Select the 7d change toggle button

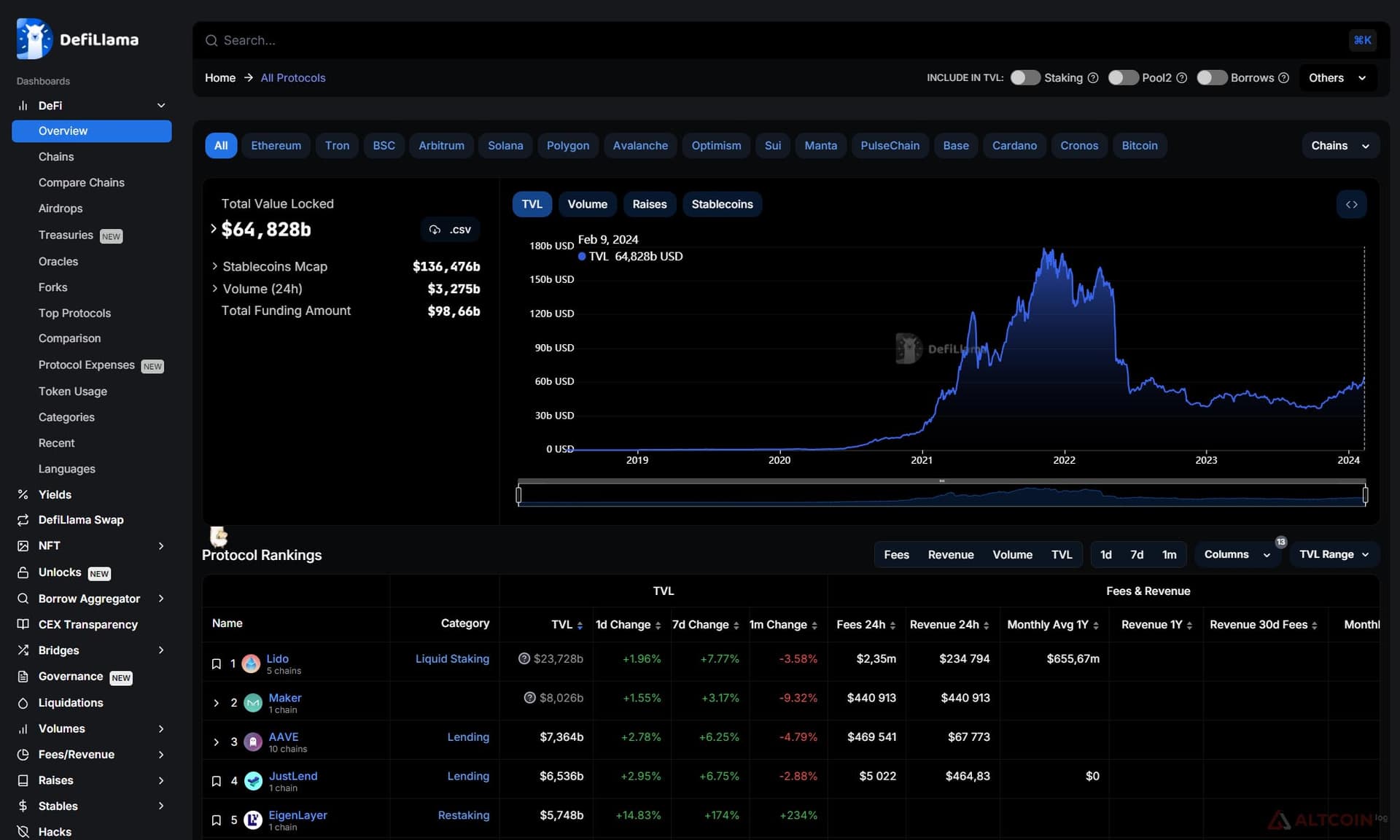[x=1137, y=555]
